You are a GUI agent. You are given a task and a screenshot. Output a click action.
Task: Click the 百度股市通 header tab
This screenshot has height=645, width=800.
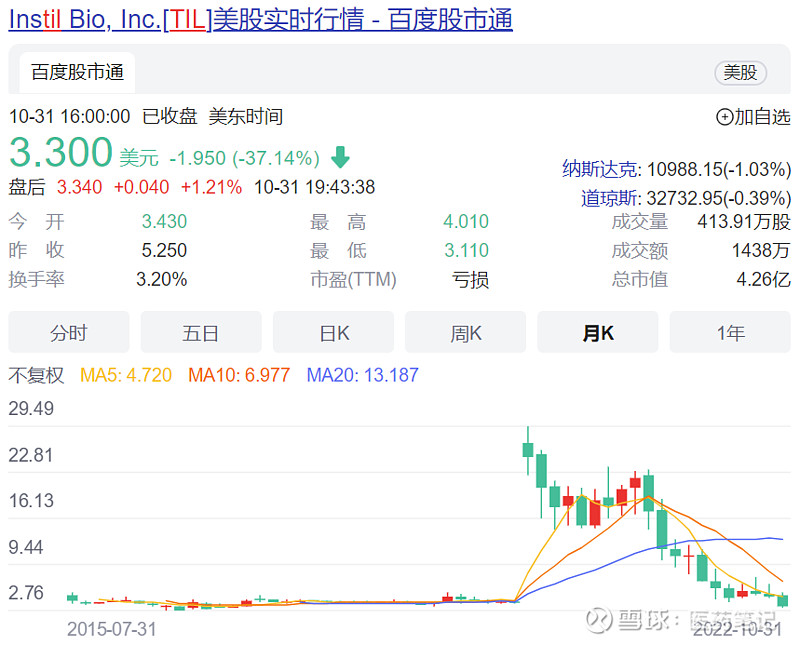tap(76, 73)
